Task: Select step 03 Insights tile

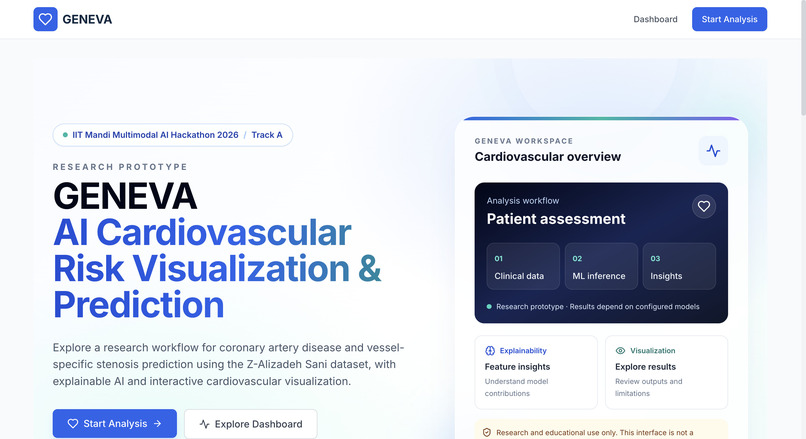Action: [x=679, y=266]
